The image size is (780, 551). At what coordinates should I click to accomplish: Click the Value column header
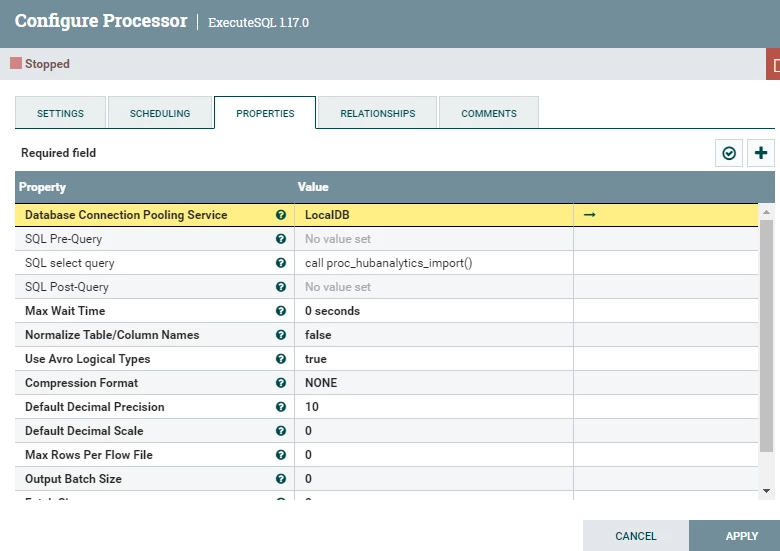[x=313, y=187]
